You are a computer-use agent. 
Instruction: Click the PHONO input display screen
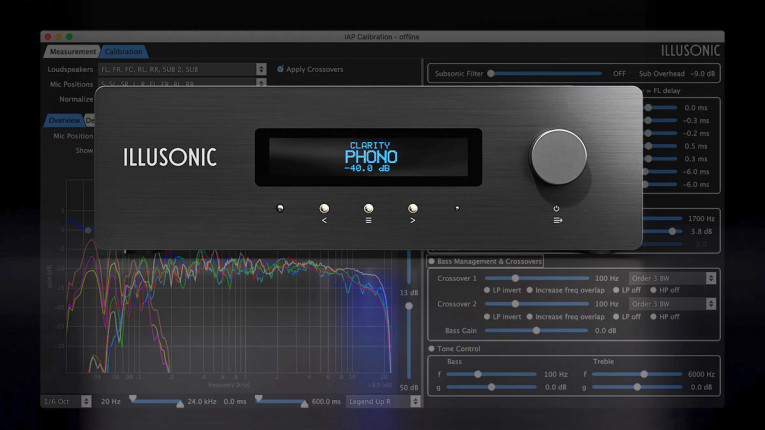click(x=369, y=157)
